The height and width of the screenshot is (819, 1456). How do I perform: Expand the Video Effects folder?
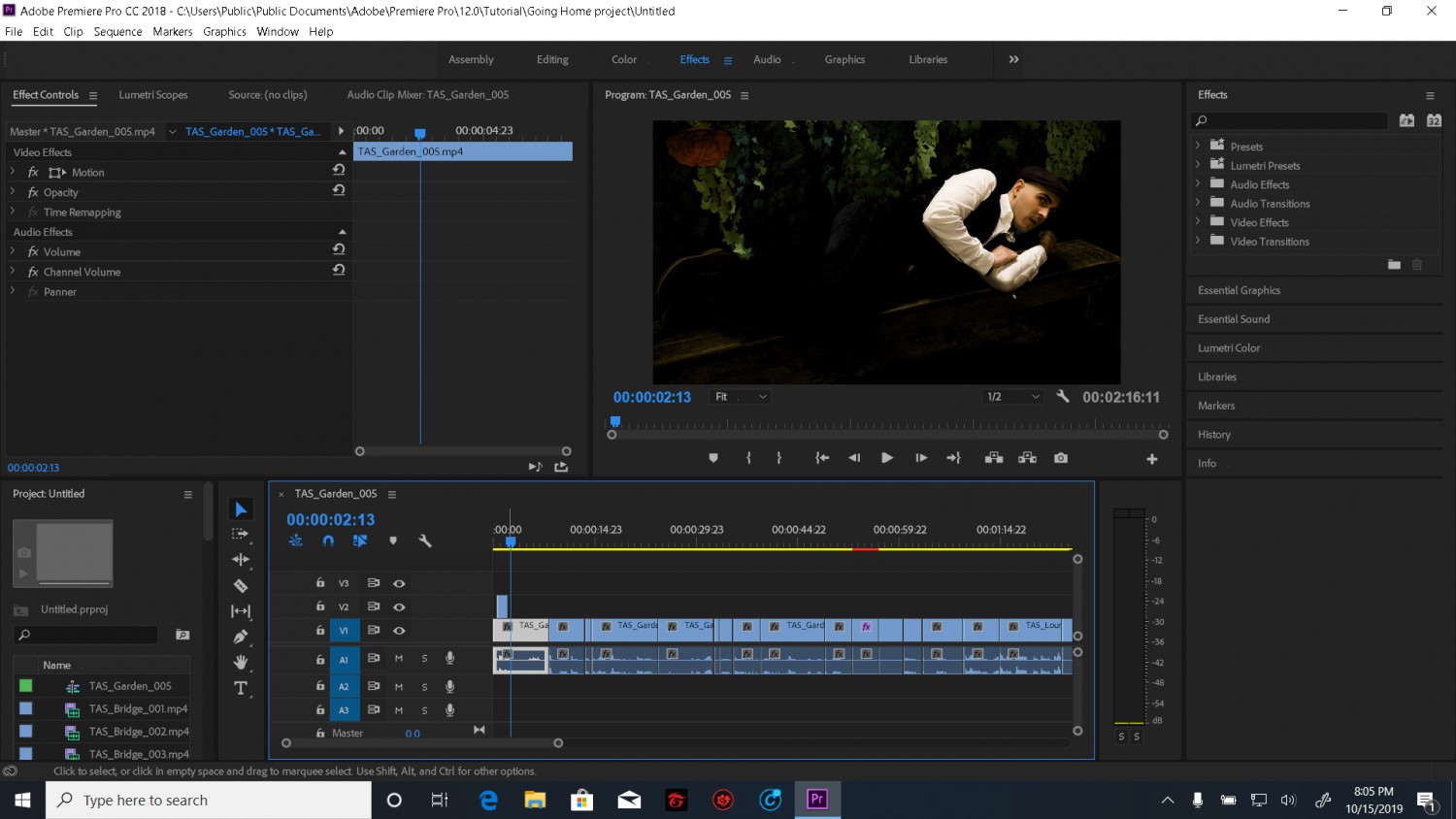point(1198,222)
